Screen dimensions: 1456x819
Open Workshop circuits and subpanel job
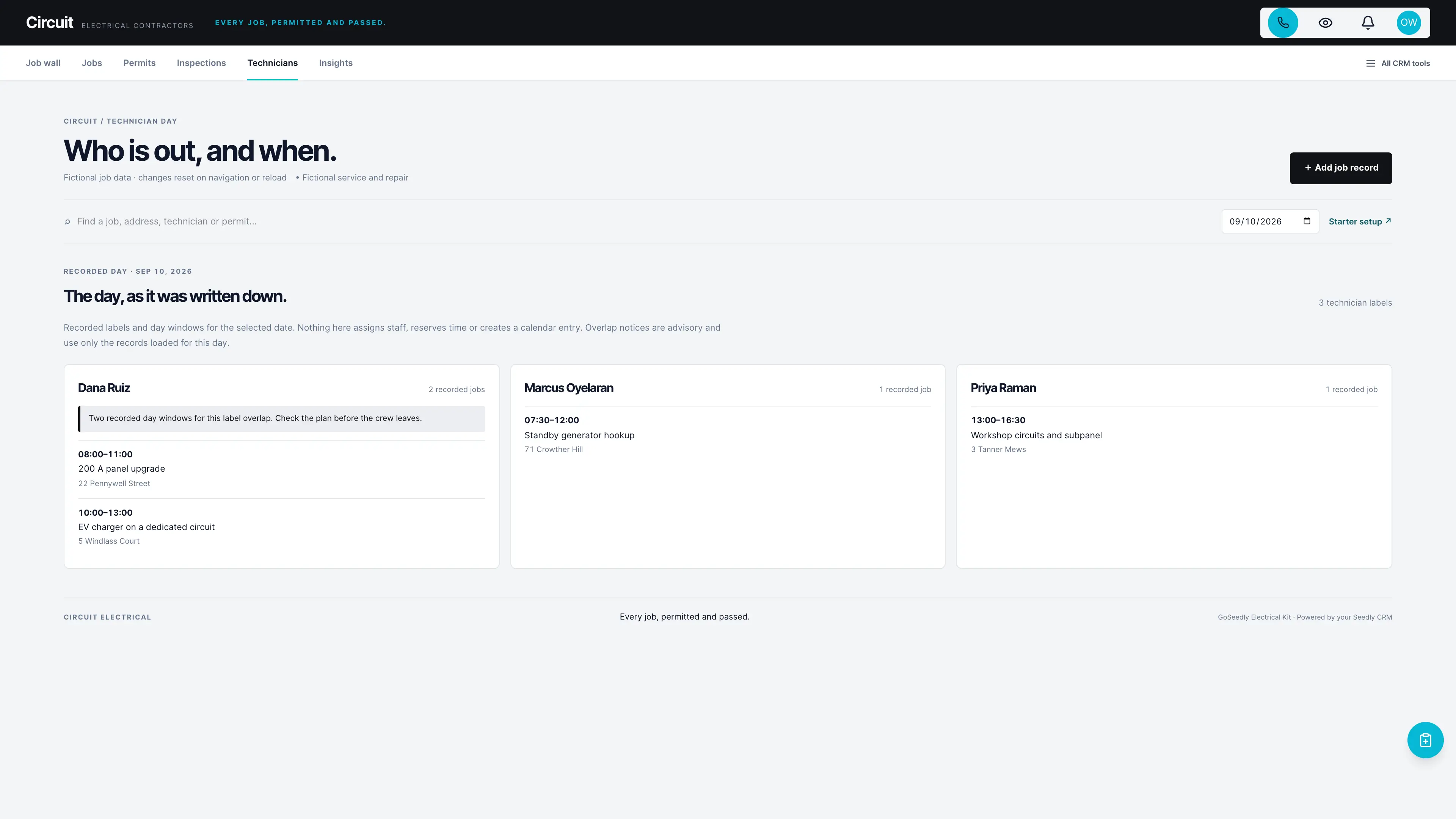[x=1036, y=435]
